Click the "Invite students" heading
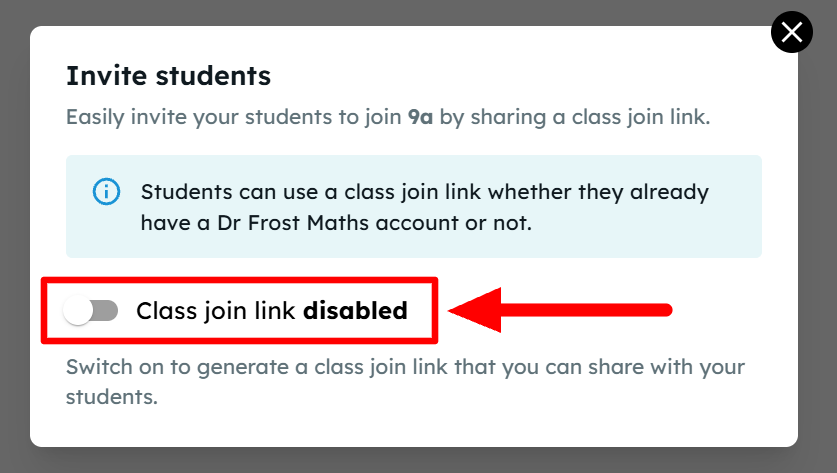 coord(168,75)
